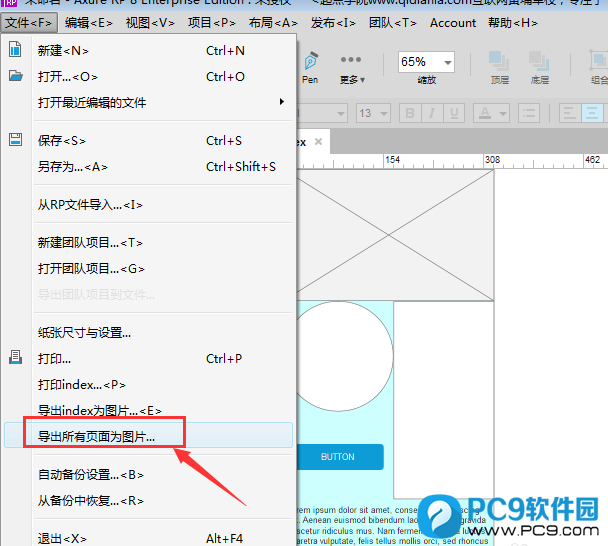
Task: Toggle bold text formatting
Action: coord(409,113)
